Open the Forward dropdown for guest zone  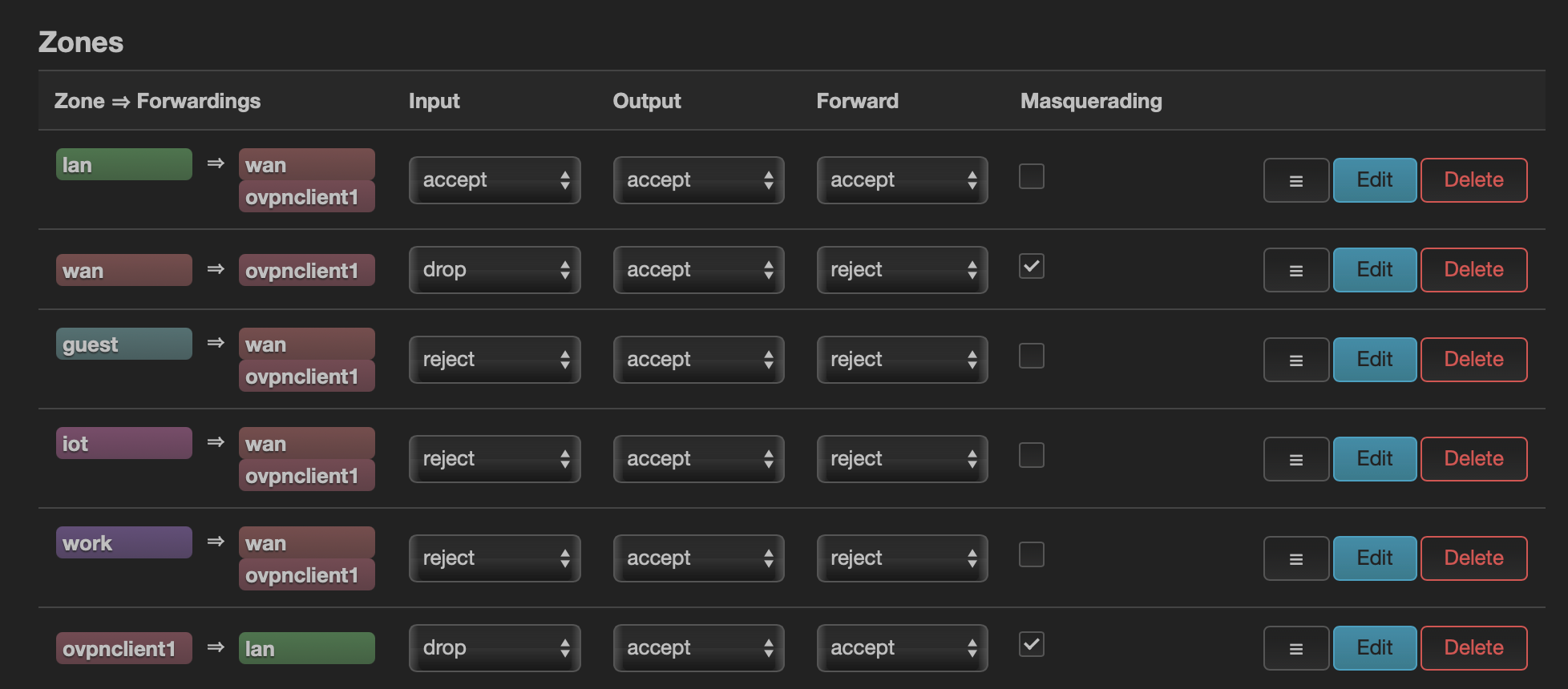point(902,360)
